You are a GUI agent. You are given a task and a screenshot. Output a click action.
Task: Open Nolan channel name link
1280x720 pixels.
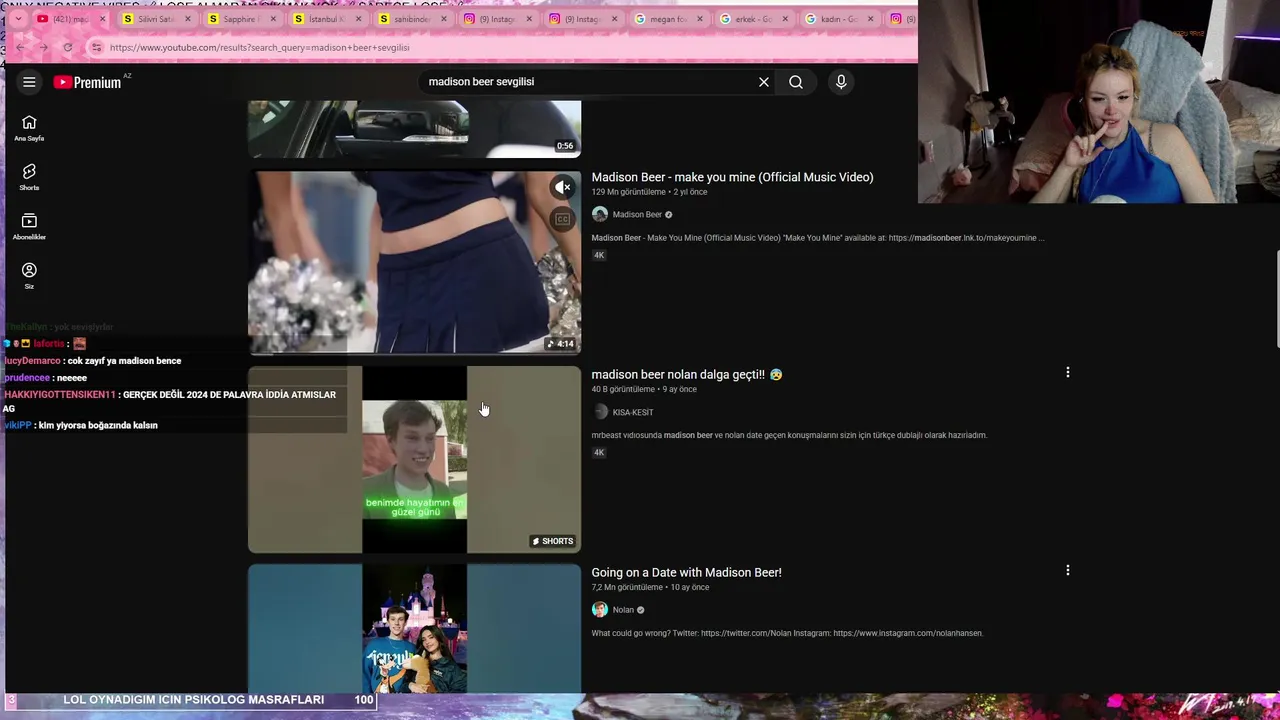coord(623,610)
